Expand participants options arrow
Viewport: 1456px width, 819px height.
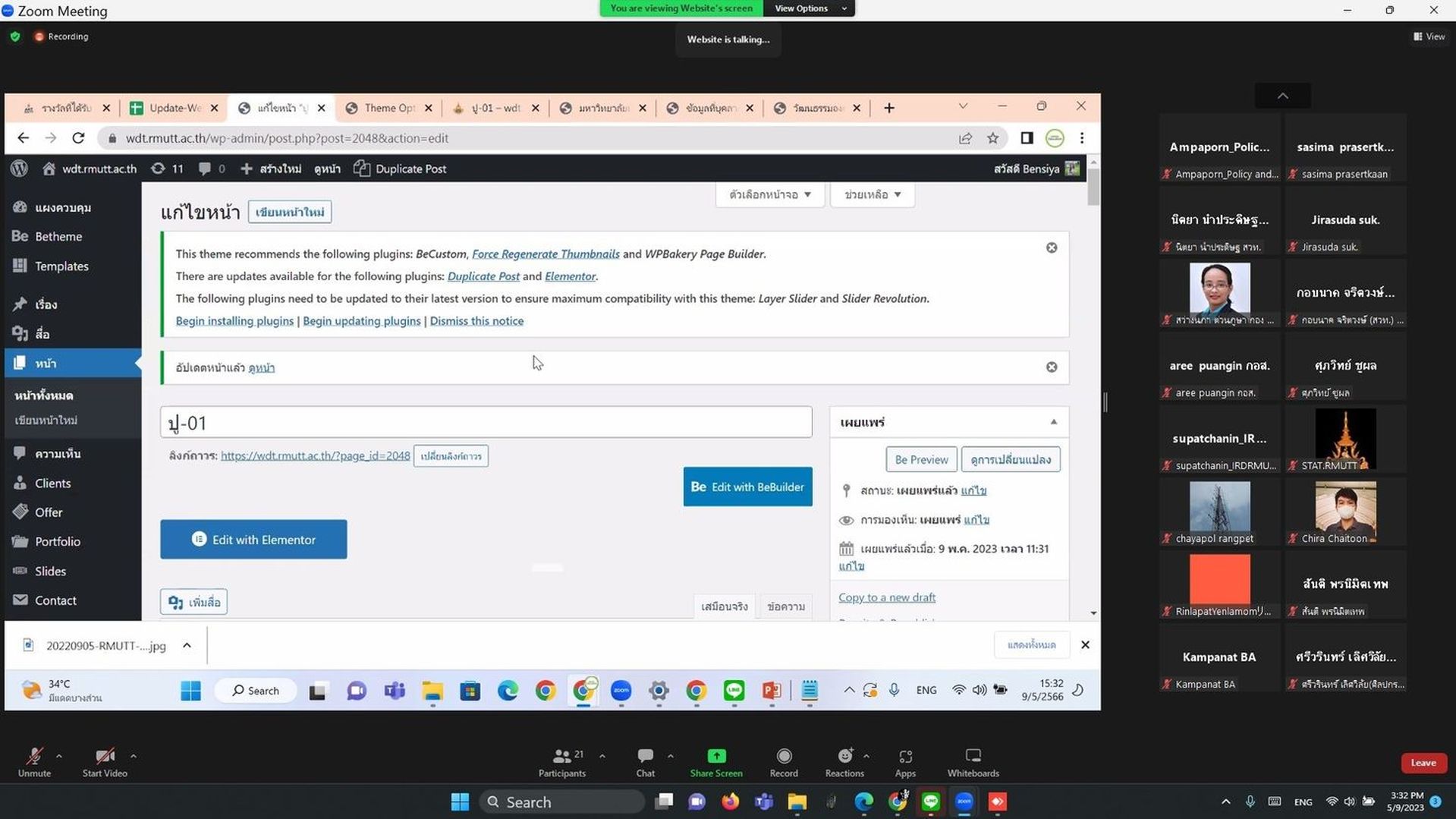(x=602, y=756)
